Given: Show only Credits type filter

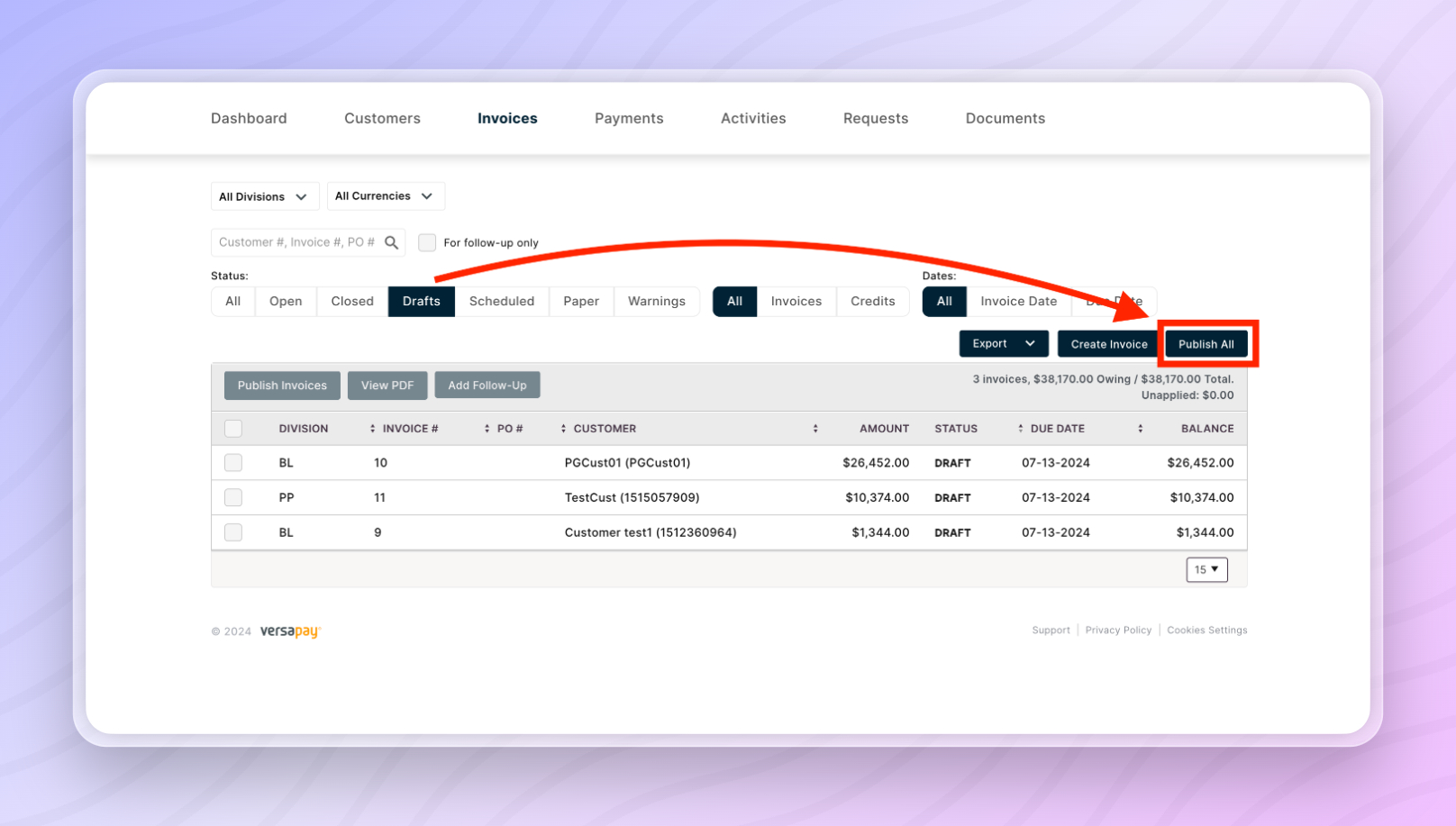Looking at the screenshot, I should [x=873, y=301].
